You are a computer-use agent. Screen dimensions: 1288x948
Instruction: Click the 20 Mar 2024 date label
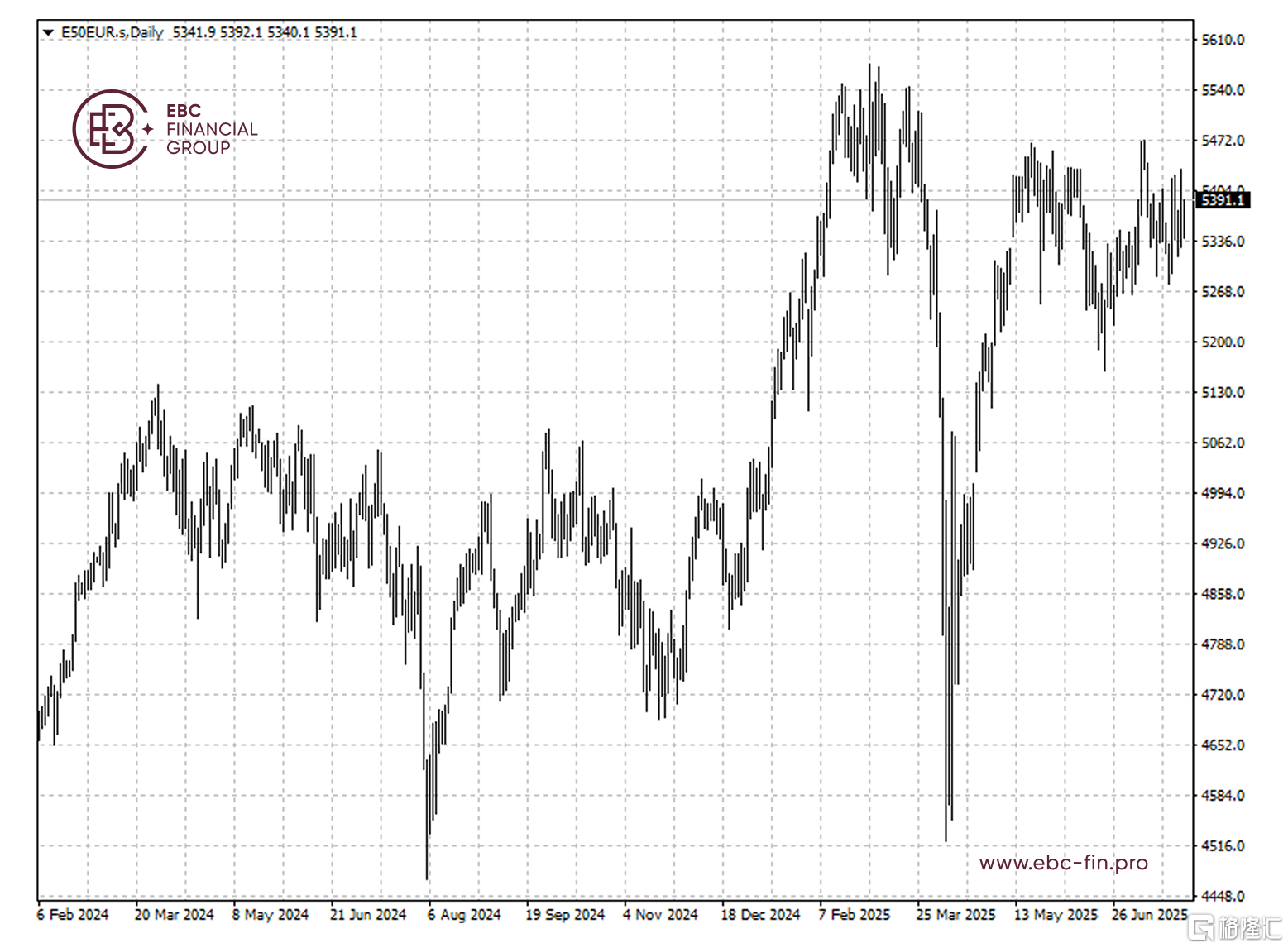(x=174, y=915)
